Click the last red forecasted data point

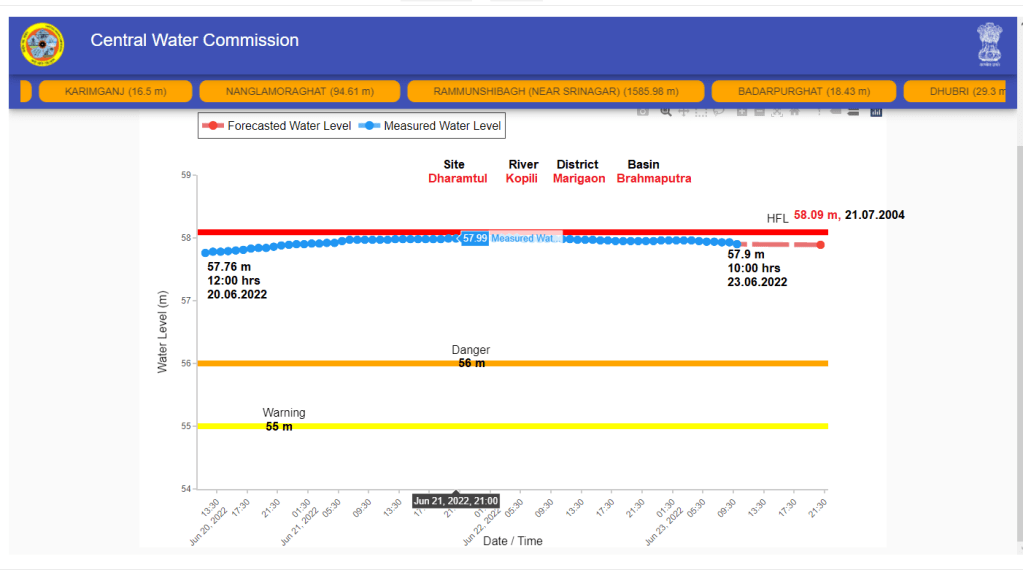[x=820, y=245]
